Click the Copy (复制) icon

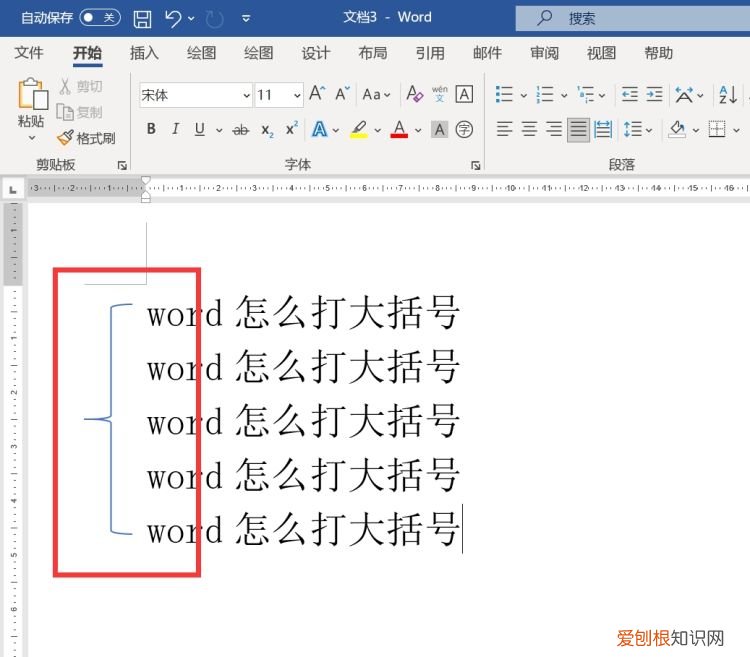coord(65,112)
